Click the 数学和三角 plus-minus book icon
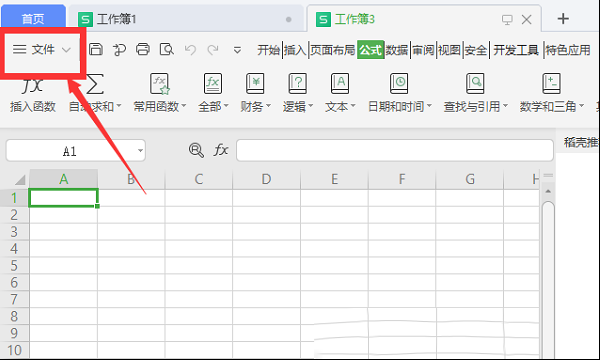Image resolution: width=600 pixels, height=360 pixels. (551, 83)
